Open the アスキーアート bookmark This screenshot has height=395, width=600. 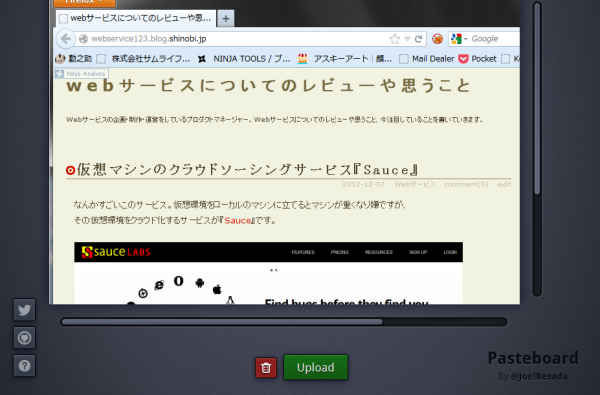tap(345, 59)
